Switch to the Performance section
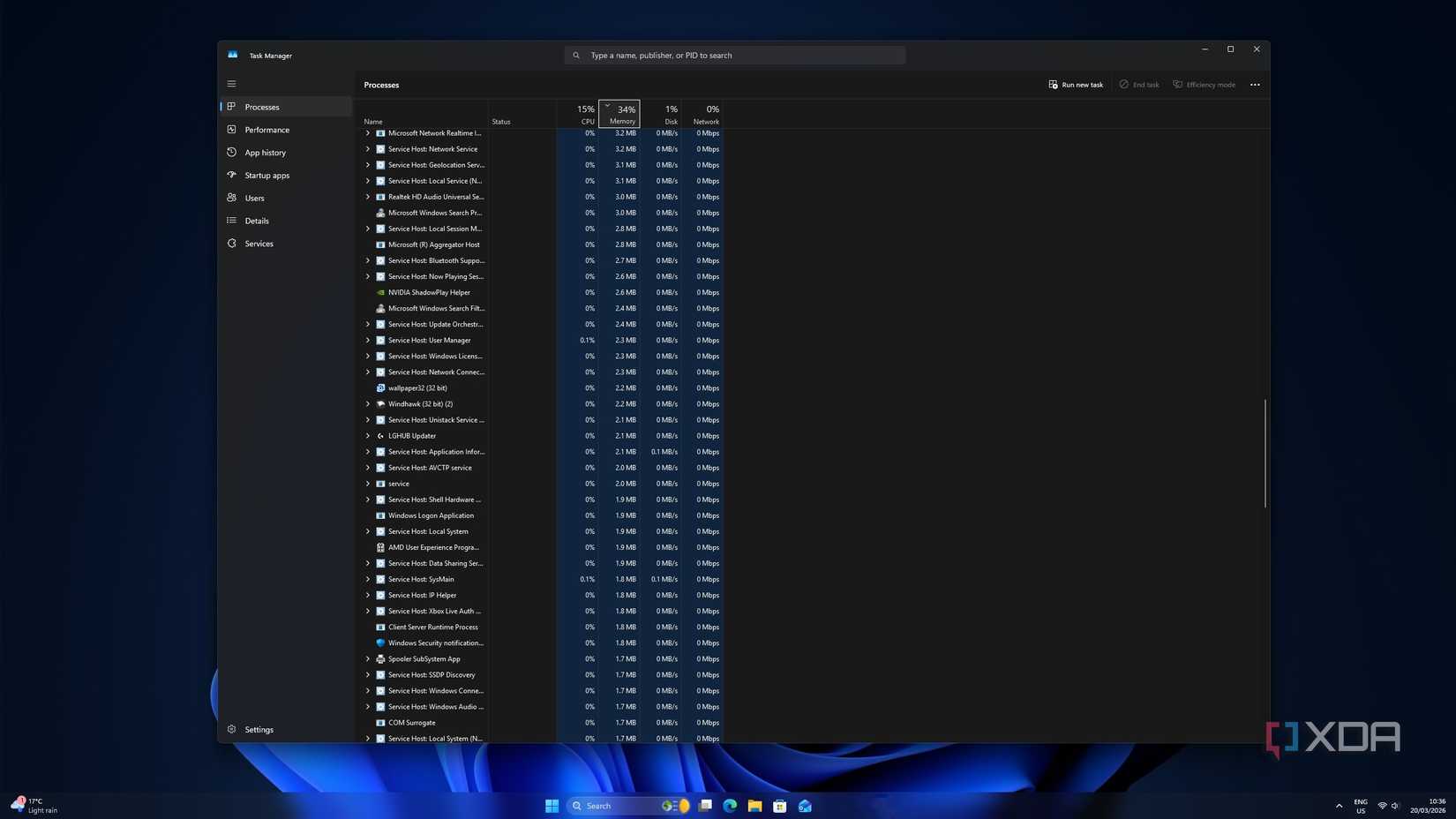This screenshot has width=1456, height=819. (x=266, y=129)
